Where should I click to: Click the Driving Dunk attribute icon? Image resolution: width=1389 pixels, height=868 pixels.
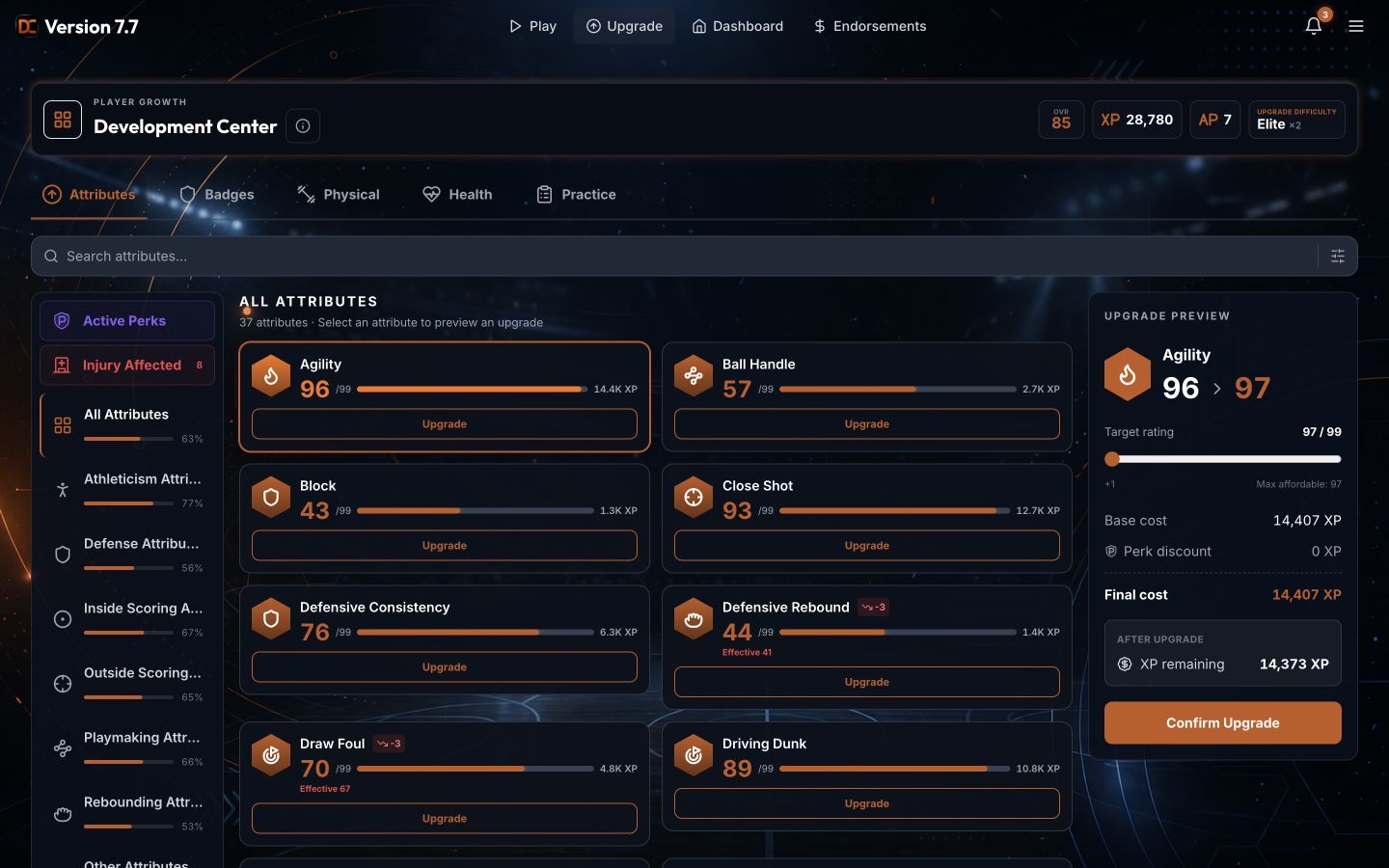pos(694,756)
